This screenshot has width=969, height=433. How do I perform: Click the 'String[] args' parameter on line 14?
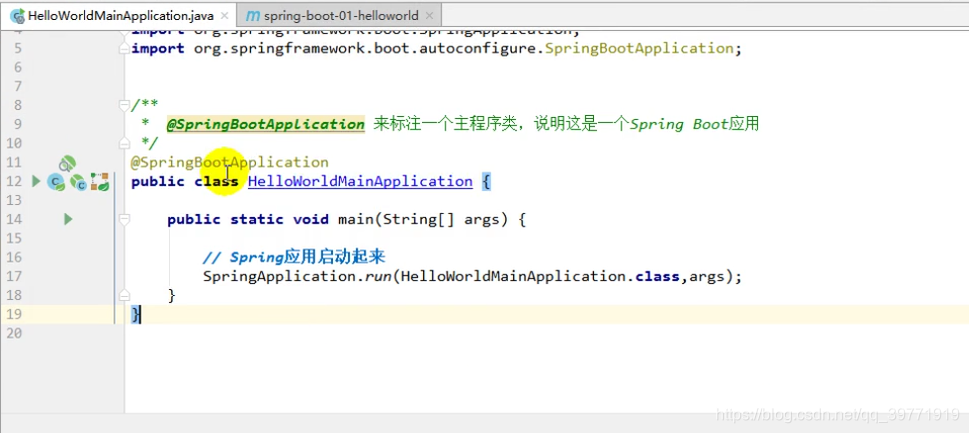(x=441, y=219)
